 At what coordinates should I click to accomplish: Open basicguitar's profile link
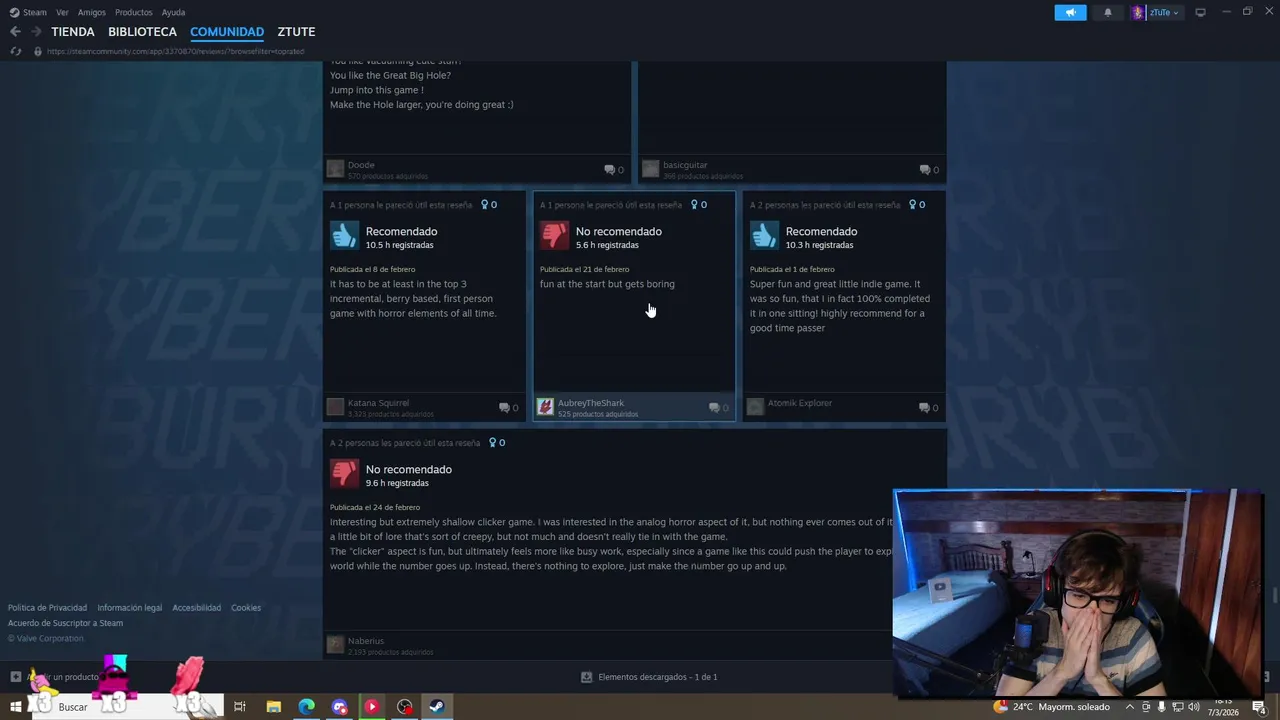coord(685,165)
